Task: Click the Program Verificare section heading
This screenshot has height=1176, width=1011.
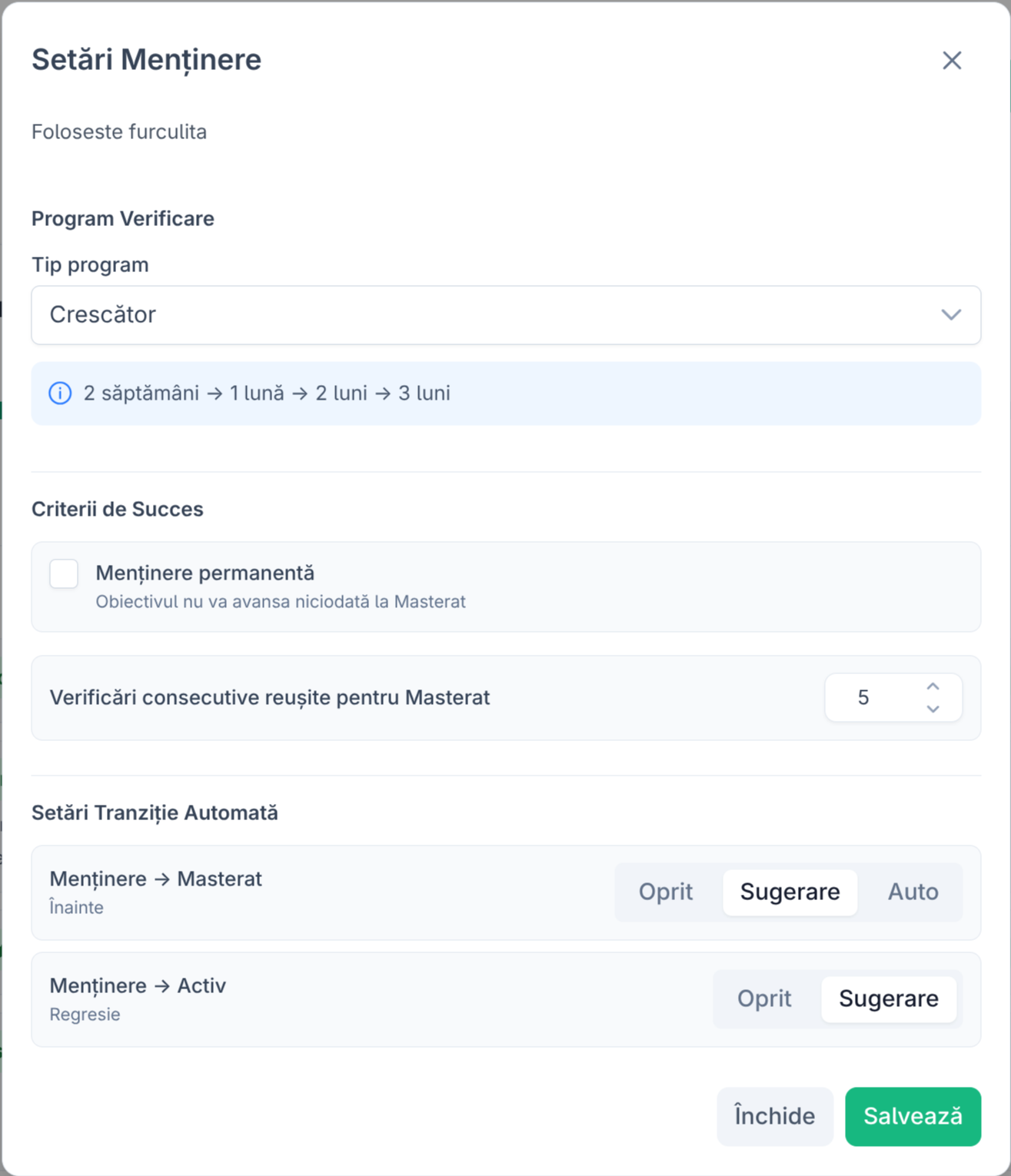Action: click(122, 218)
